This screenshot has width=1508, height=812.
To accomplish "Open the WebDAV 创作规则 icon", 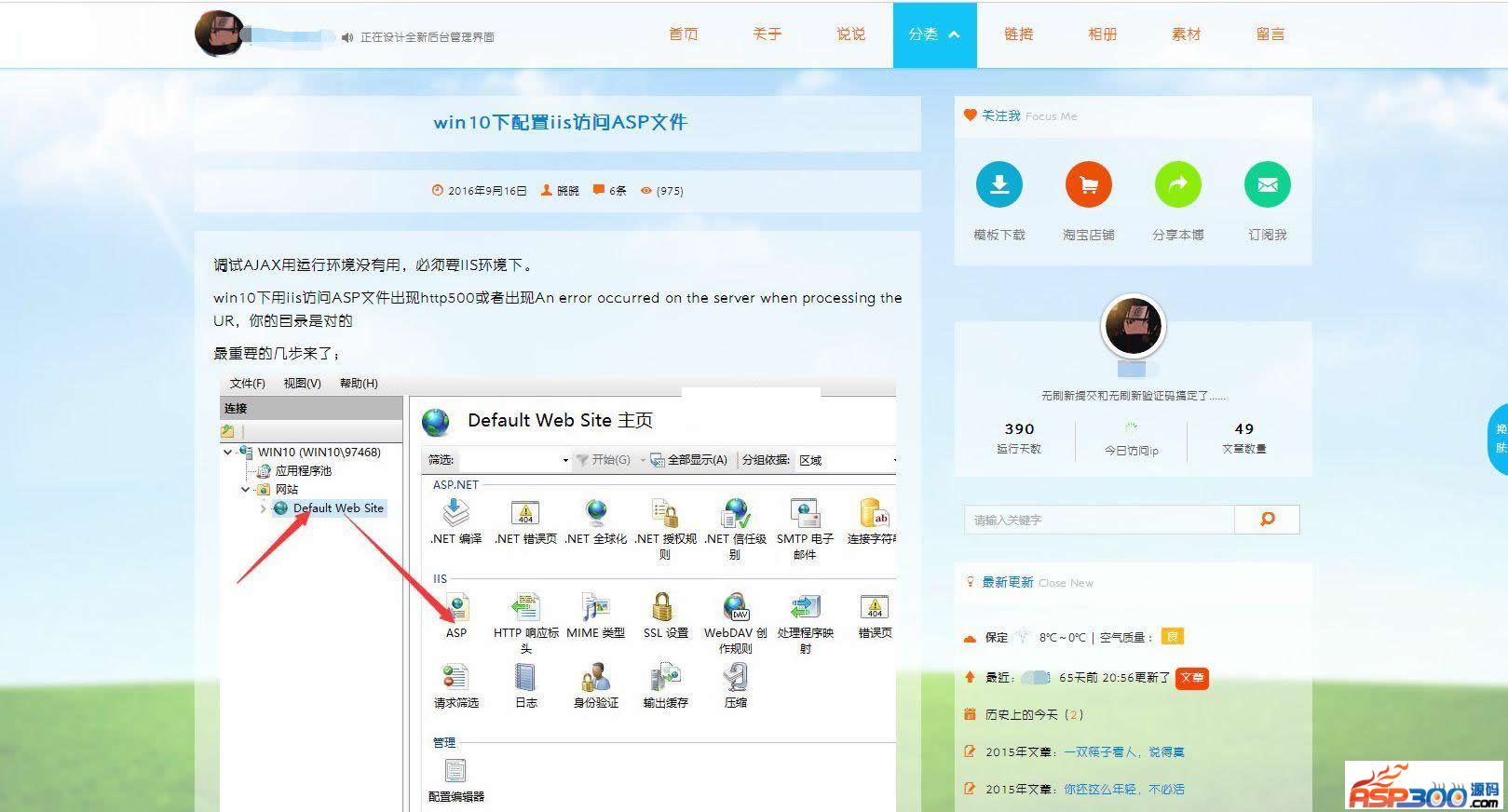I will 735,607.
